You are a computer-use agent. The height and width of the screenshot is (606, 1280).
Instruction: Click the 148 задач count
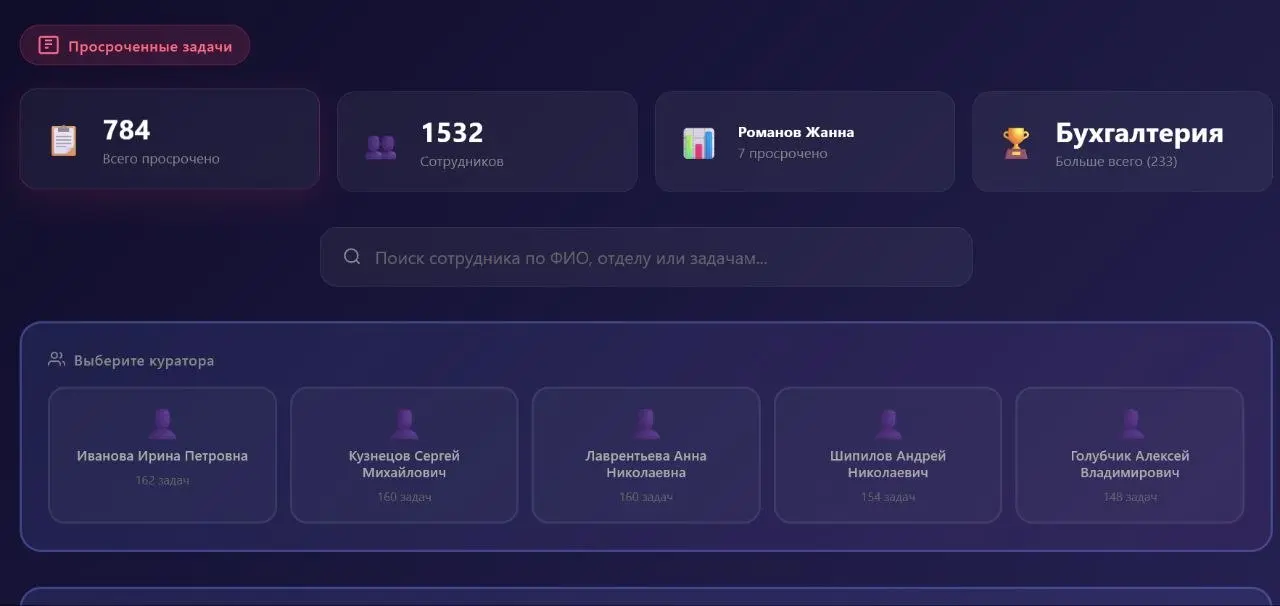point(1130,497)
